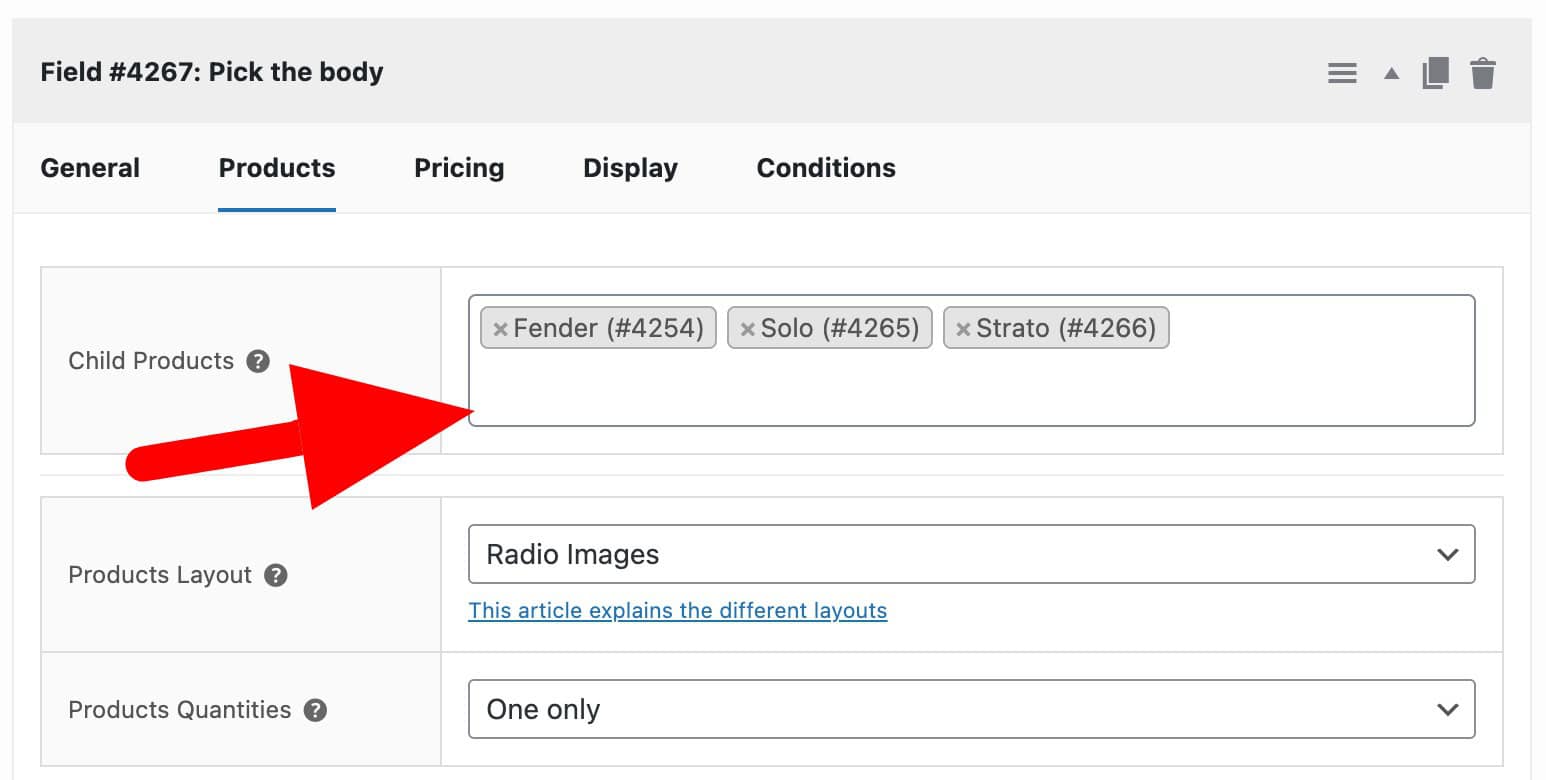Remove the Solo (#4265) product tag
Screen dimensions: 1546x780
[x=747, y=328]
